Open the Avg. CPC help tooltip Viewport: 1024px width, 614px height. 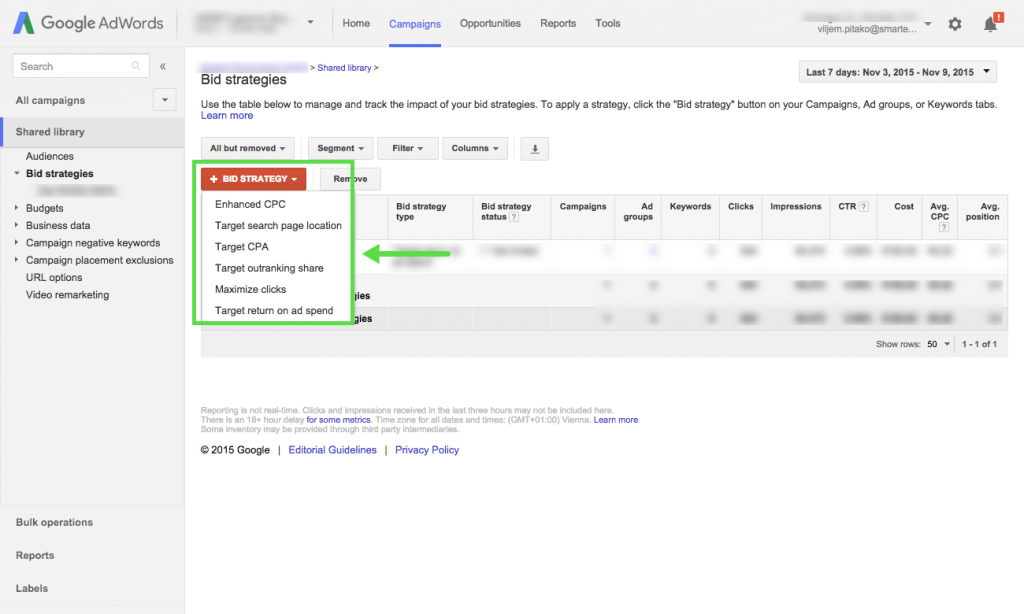coord(944,227)
